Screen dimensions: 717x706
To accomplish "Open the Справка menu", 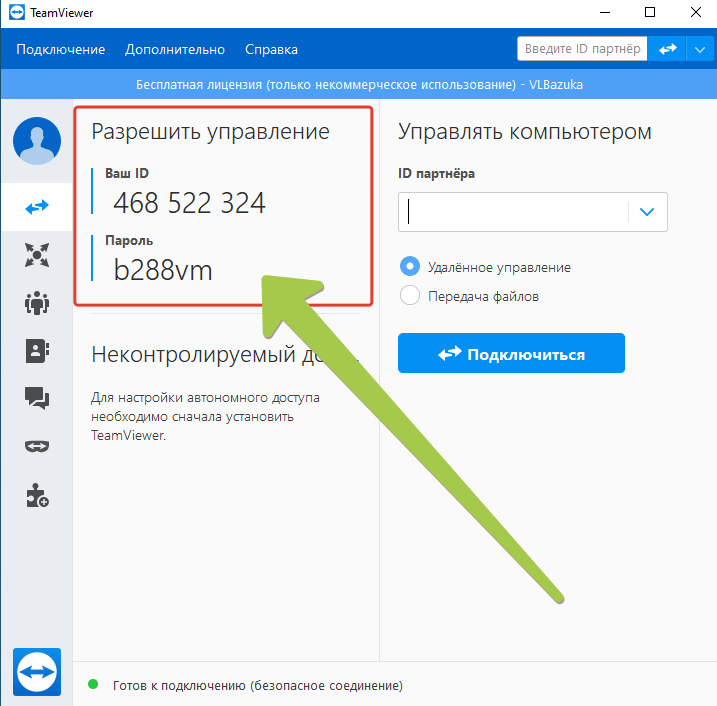I will tap(271, 50).
